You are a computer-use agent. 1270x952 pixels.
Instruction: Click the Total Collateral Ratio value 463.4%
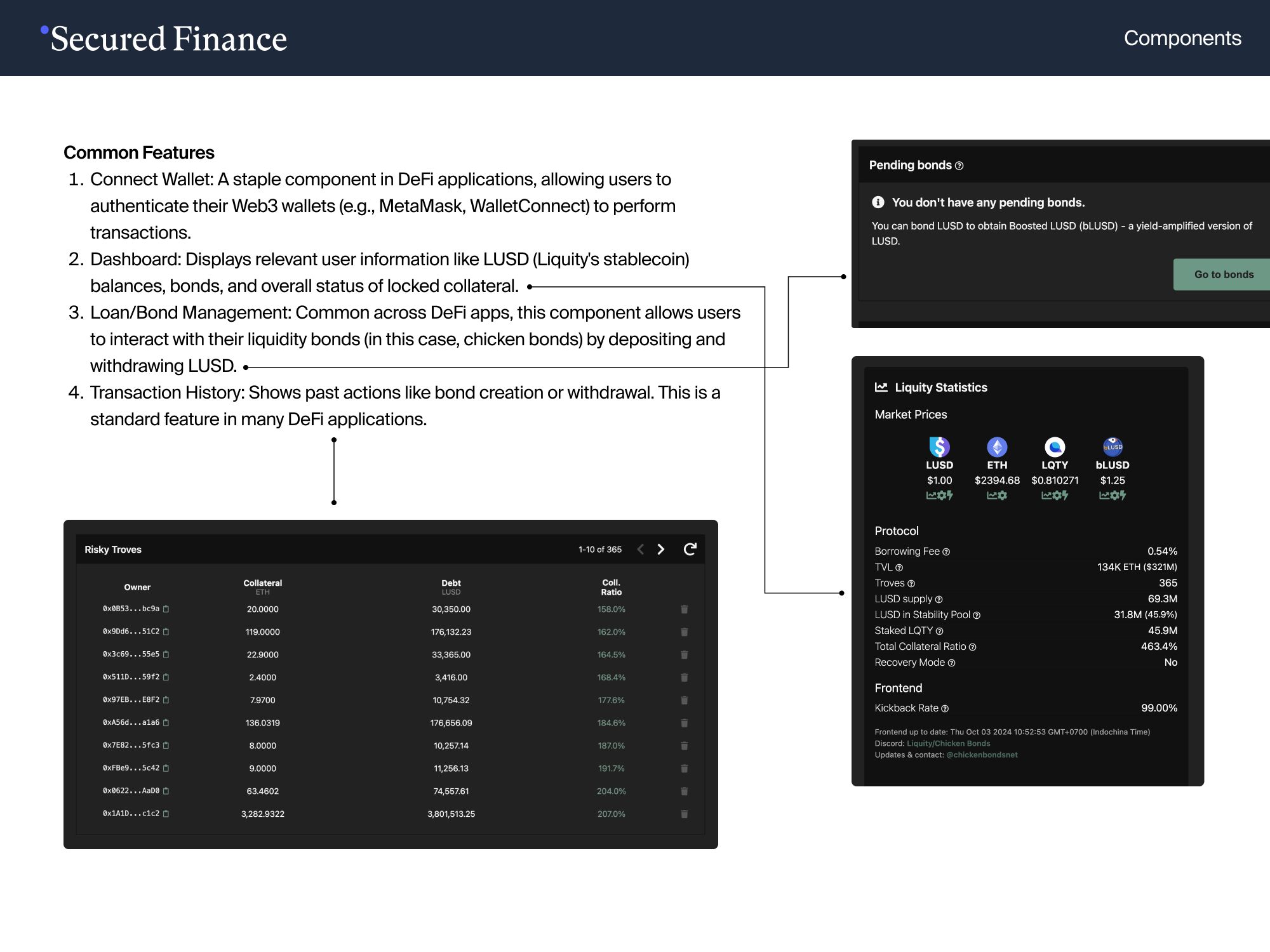coord(1160,647)
